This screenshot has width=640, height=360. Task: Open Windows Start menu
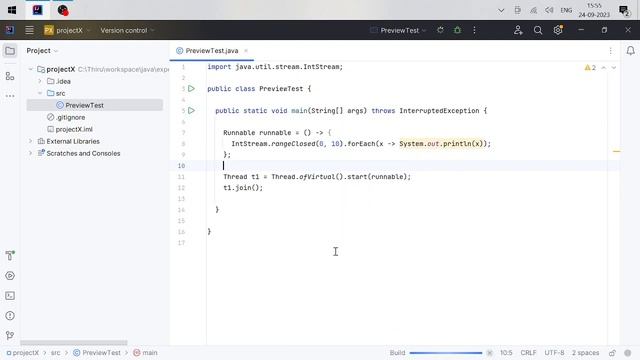click(12, 10)
